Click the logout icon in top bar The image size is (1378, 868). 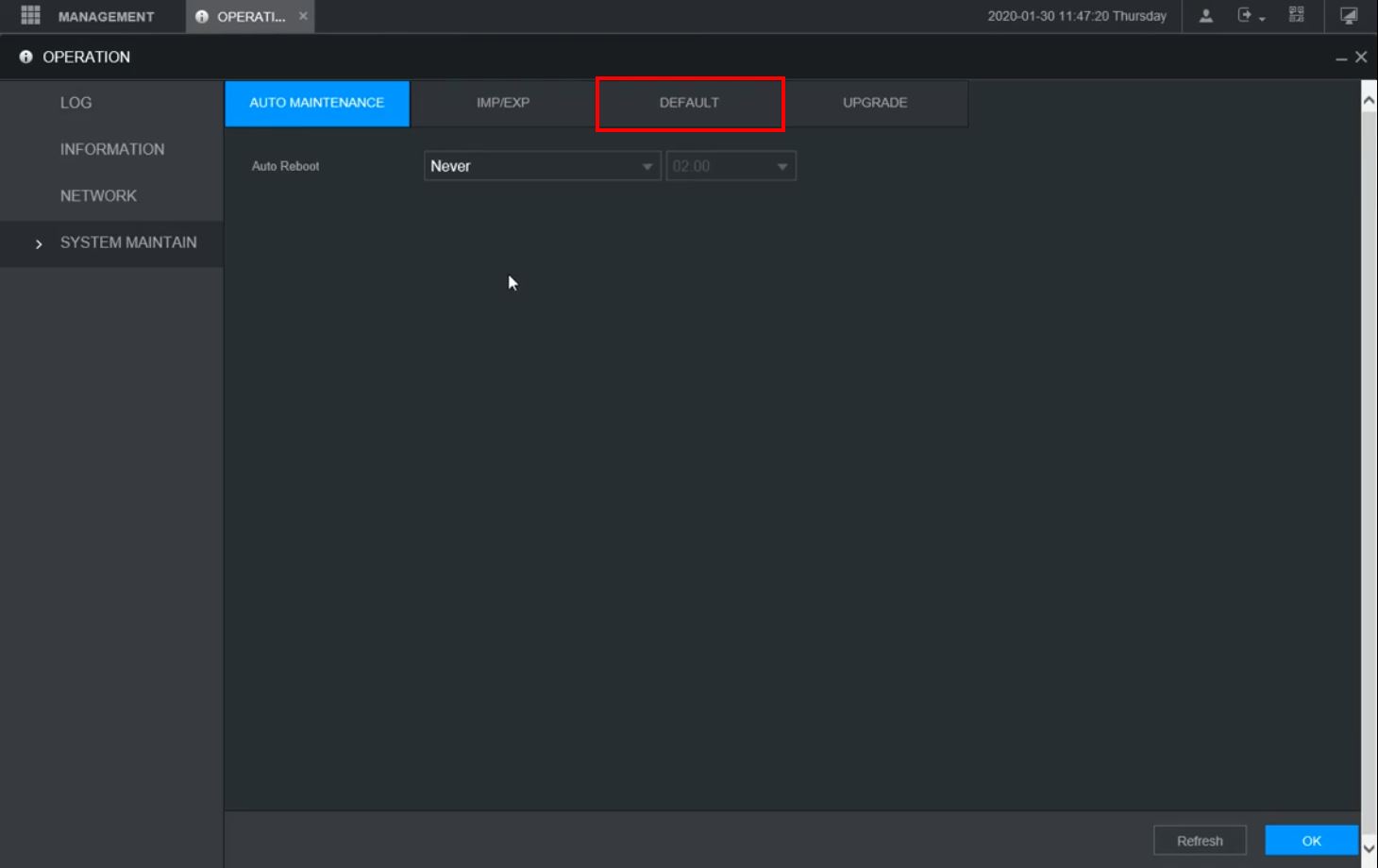[x=1245, y=15]
